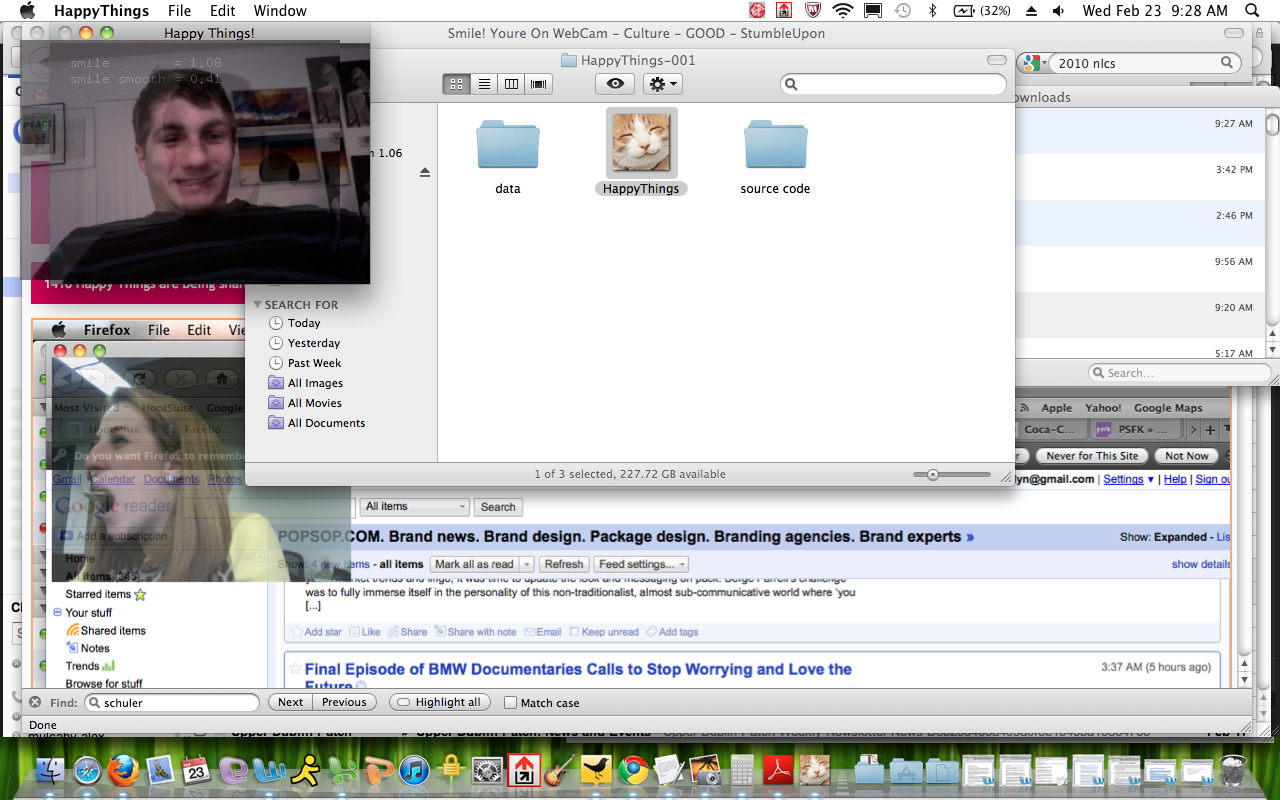Collapse the SEARCH FOR sidebar section
The height and width of the screenshot is (800, 1280).
pos(257,305)
